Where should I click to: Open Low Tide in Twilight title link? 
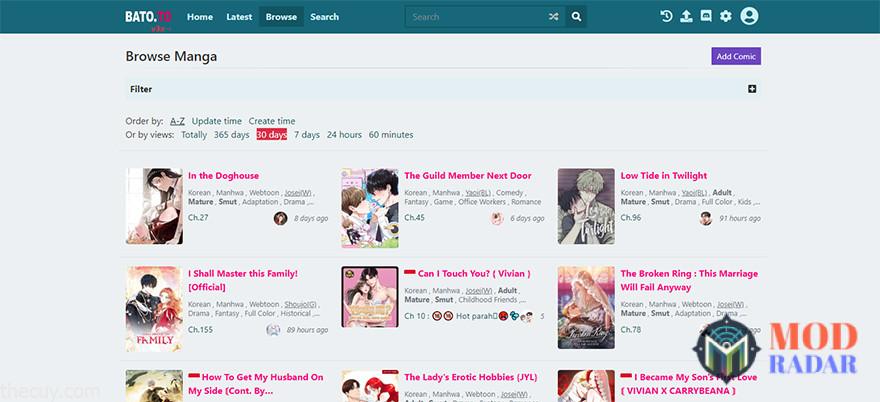coord(663,176)
